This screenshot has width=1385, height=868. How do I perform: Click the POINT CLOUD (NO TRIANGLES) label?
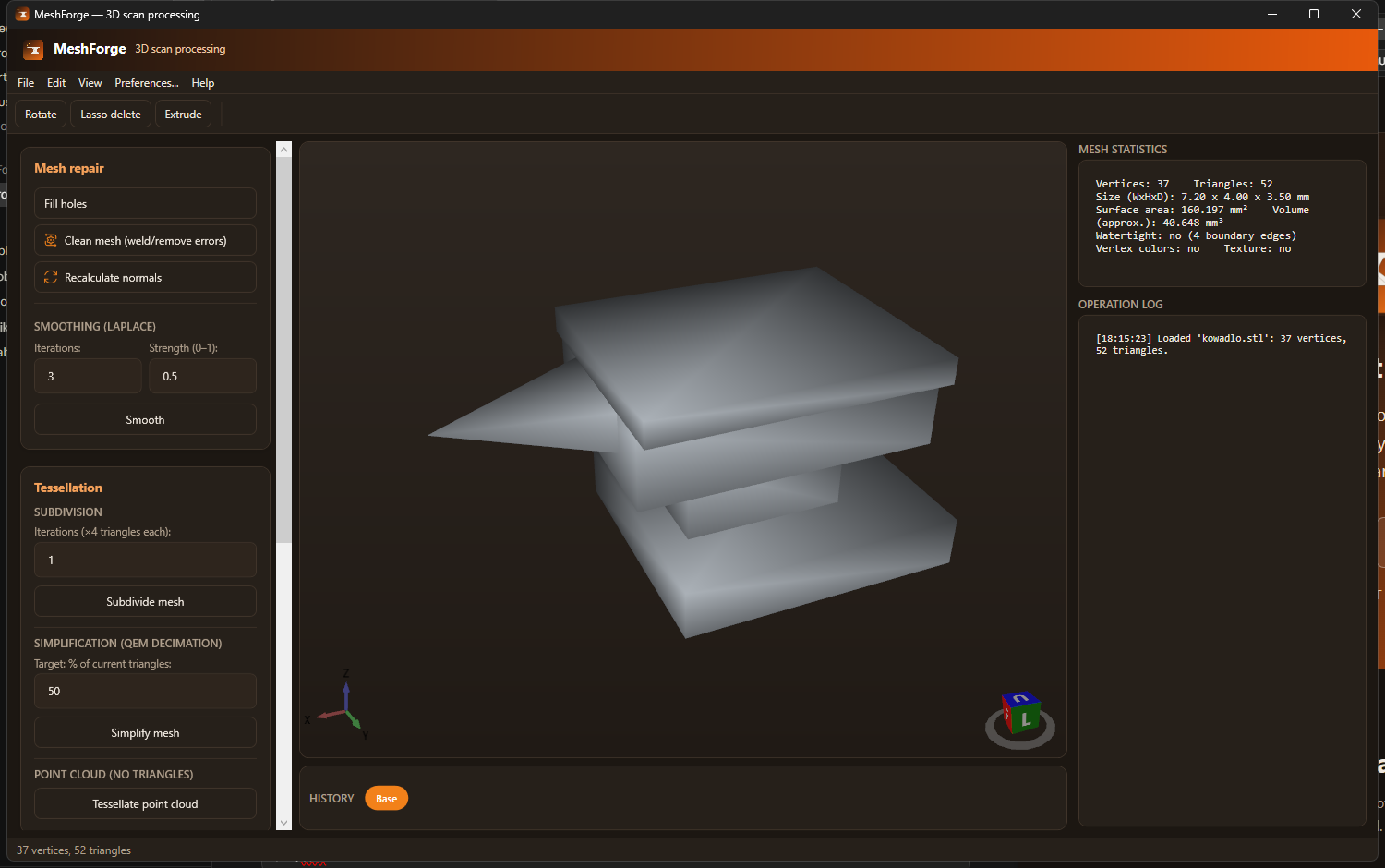(114, 775)
